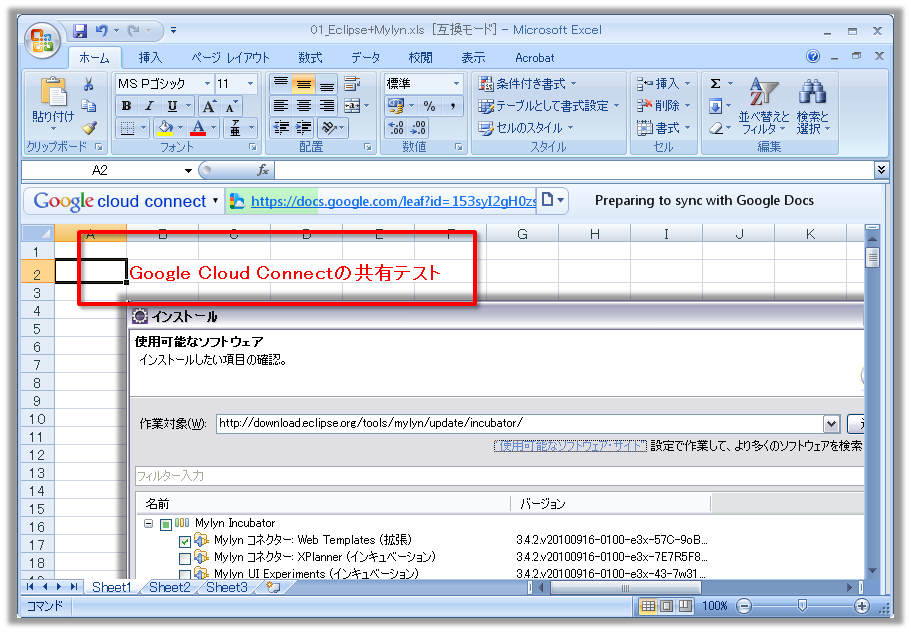
Task: Open the docs.google.com document link
Action: [x=393, y=201]
